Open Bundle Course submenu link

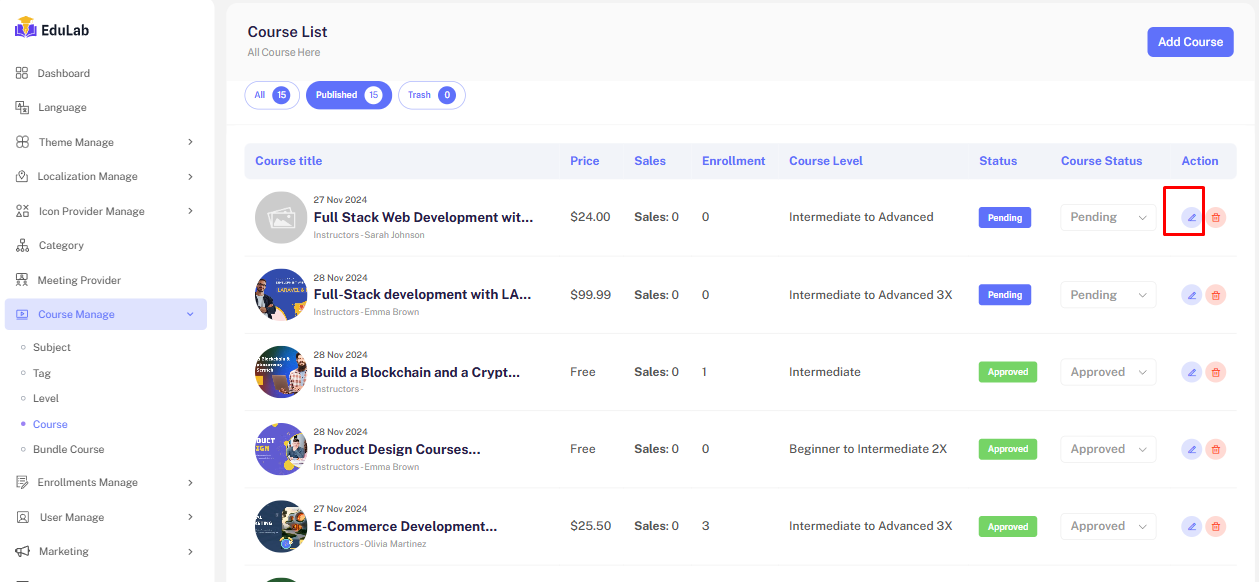[x=68, y=450]
